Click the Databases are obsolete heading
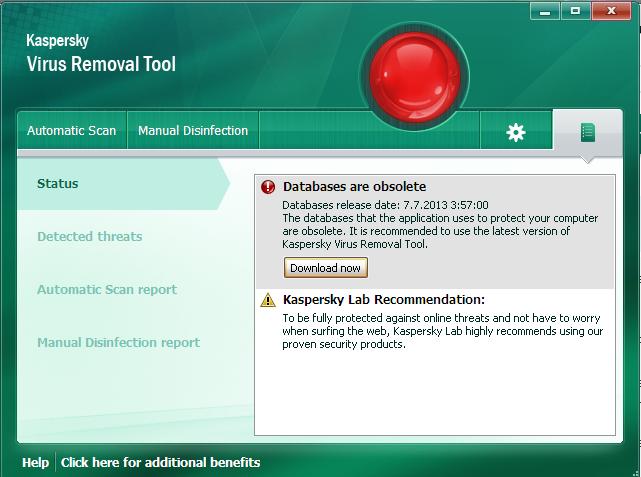The height and width of the screenshot is (477, 641). click(354, 186)
